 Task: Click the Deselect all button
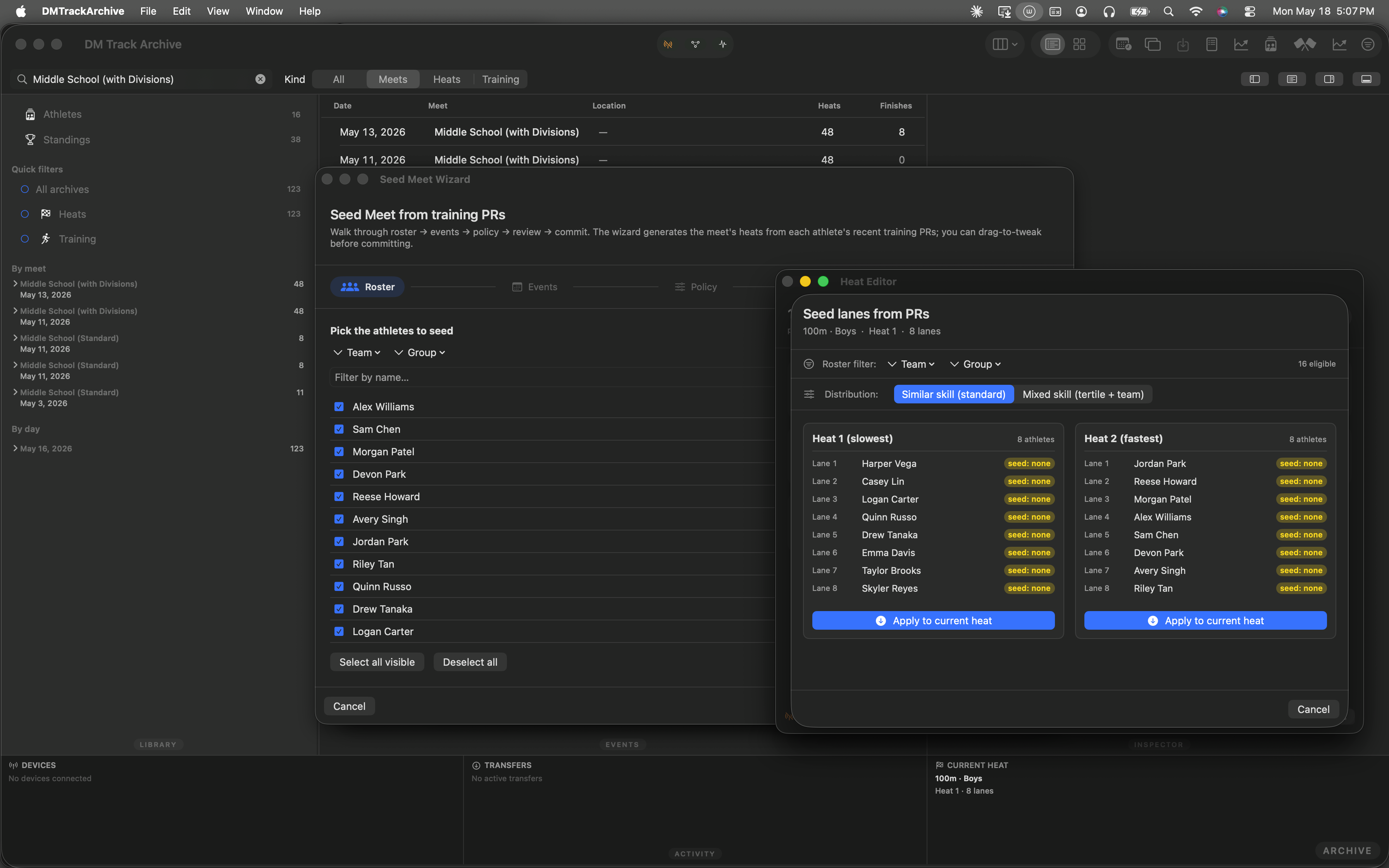(x=470, y=662)
